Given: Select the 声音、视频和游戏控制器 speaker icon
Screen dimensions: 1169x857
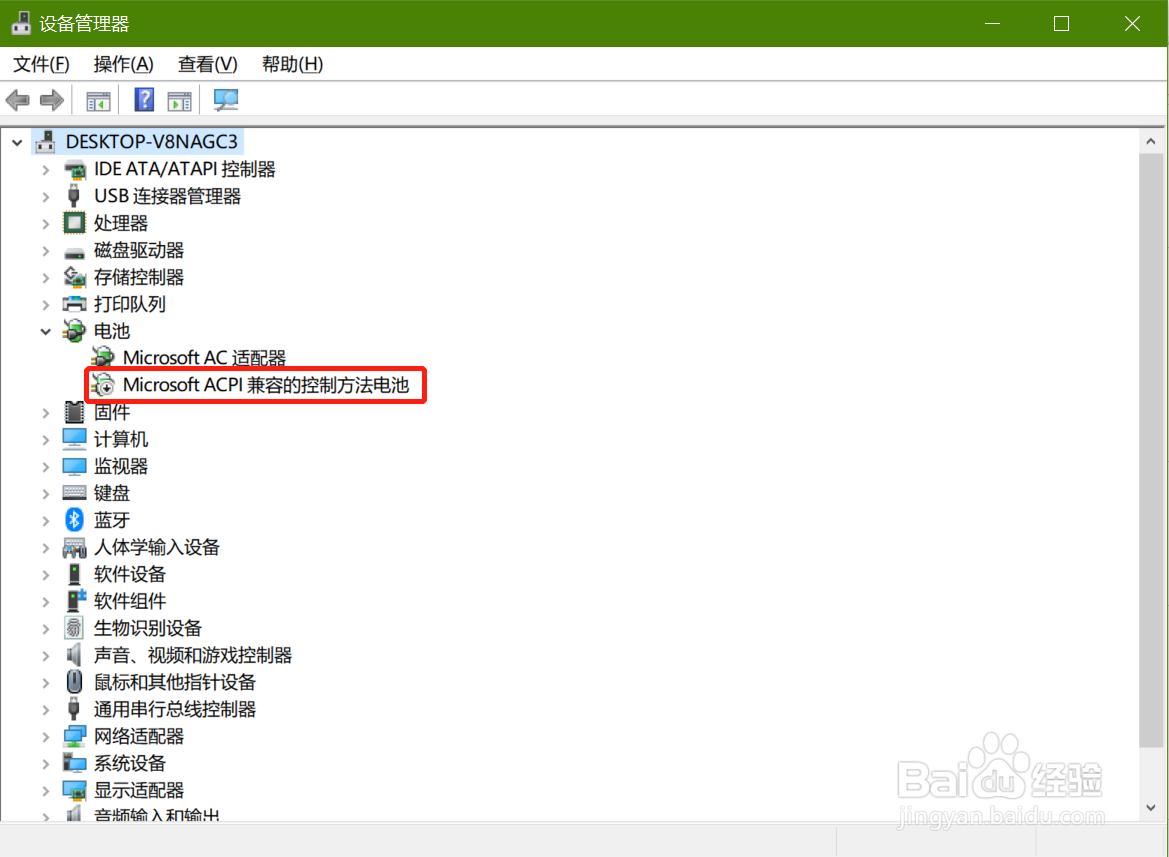Looking at the screenshot, I should pyautogui.click(x=74, y=655).
